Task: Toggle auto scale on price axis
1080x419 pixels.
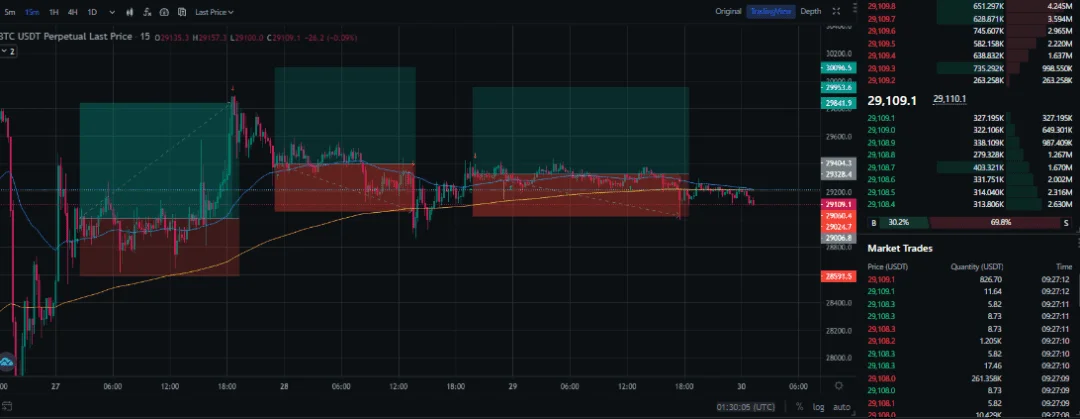Action: click(x=841, y=407)
